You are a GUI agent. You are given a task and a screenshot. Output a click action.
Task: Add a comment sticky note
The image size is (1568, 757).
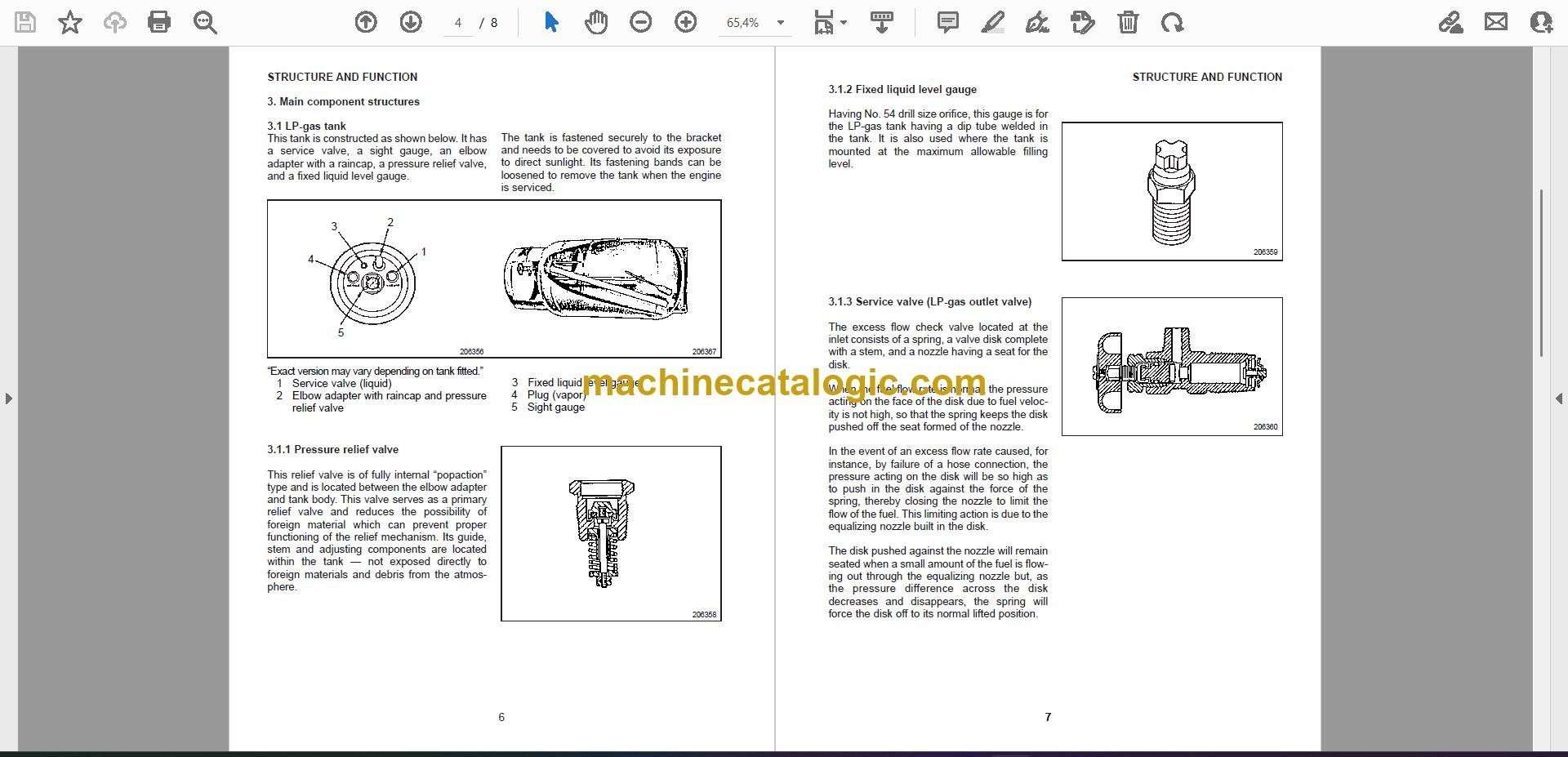pos(948,23)
